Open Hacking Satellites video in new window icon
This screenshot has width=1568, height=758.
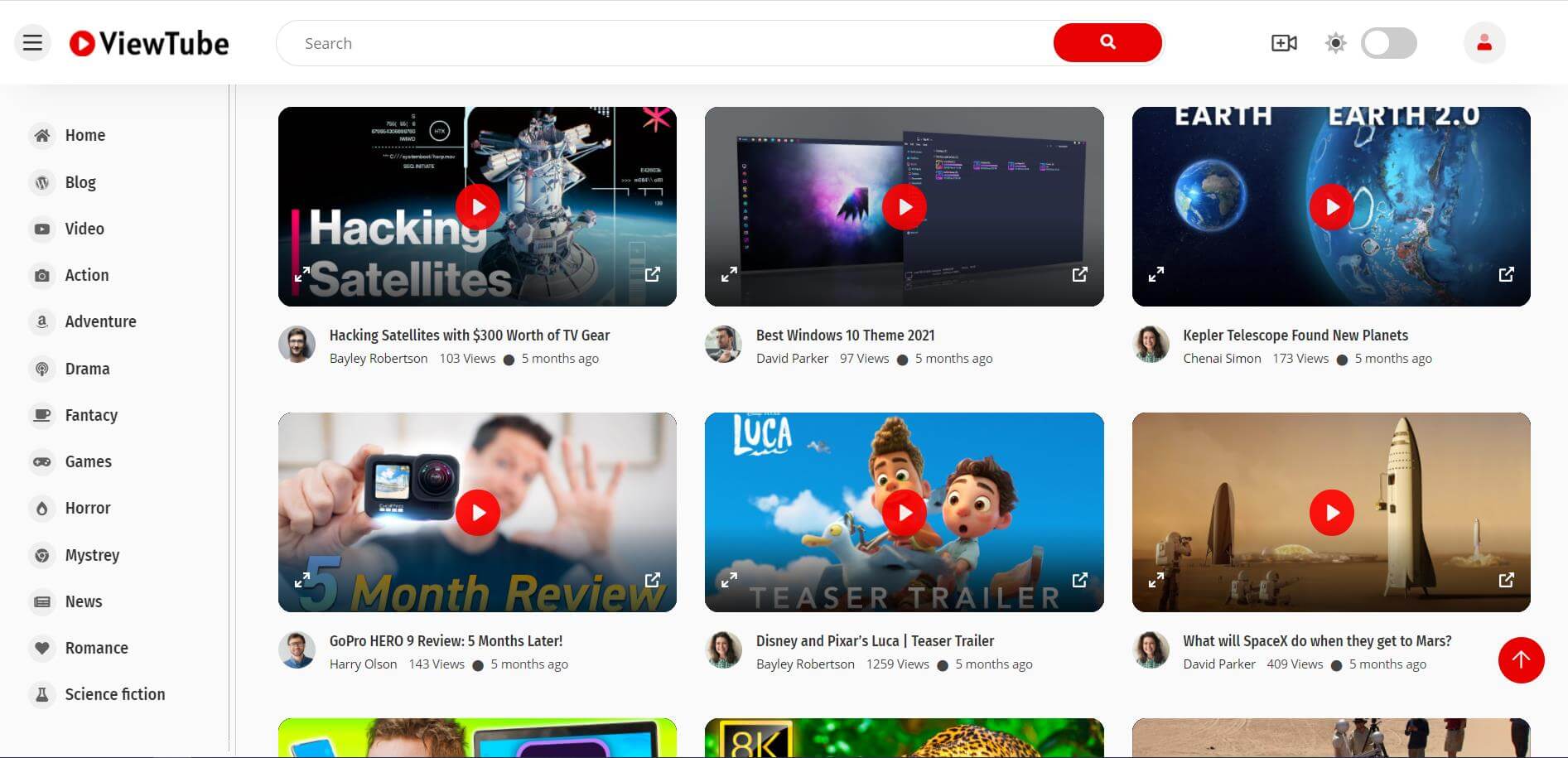point(653,274)
